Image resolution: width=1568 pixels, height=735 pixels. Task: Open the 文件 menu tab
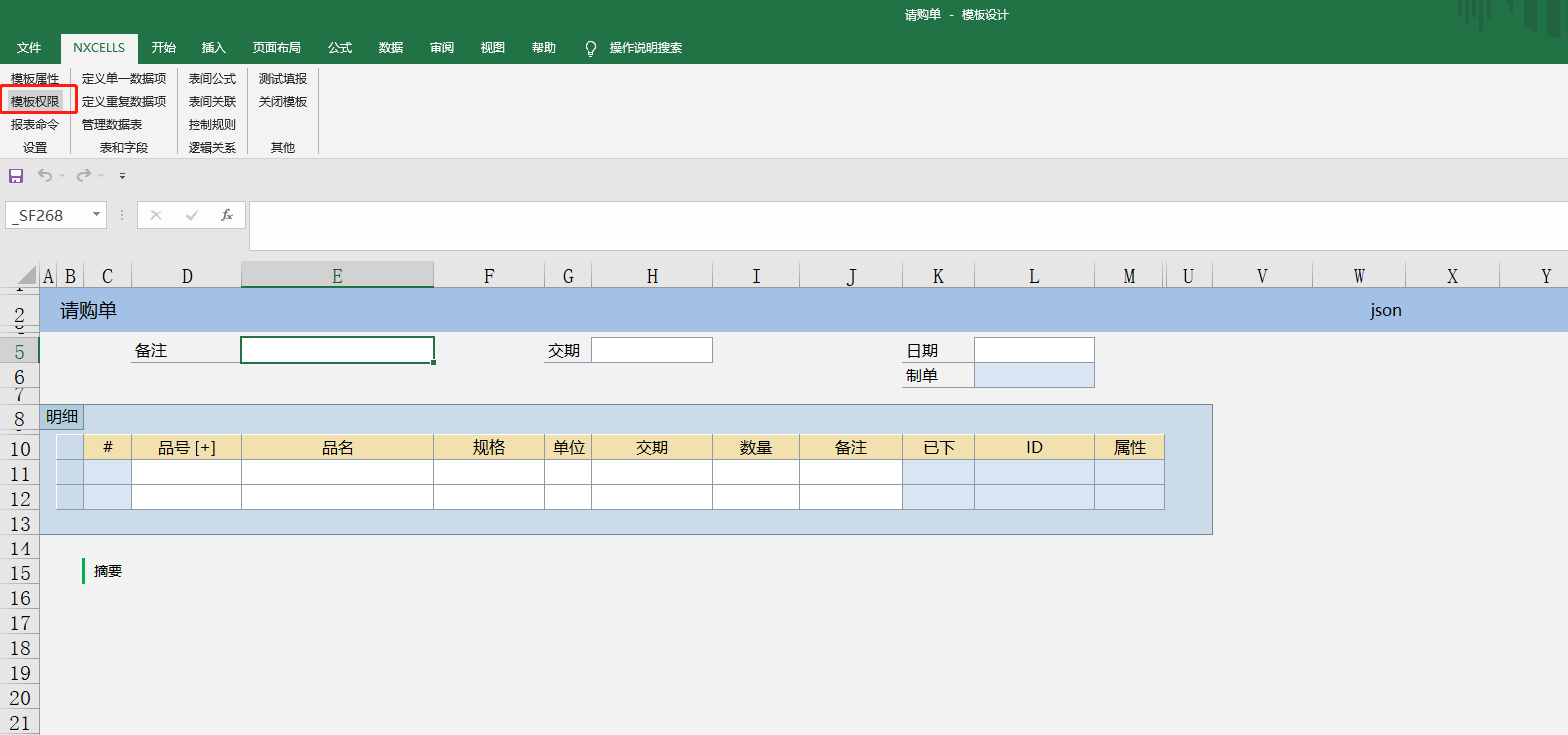[x=29, y=48]
